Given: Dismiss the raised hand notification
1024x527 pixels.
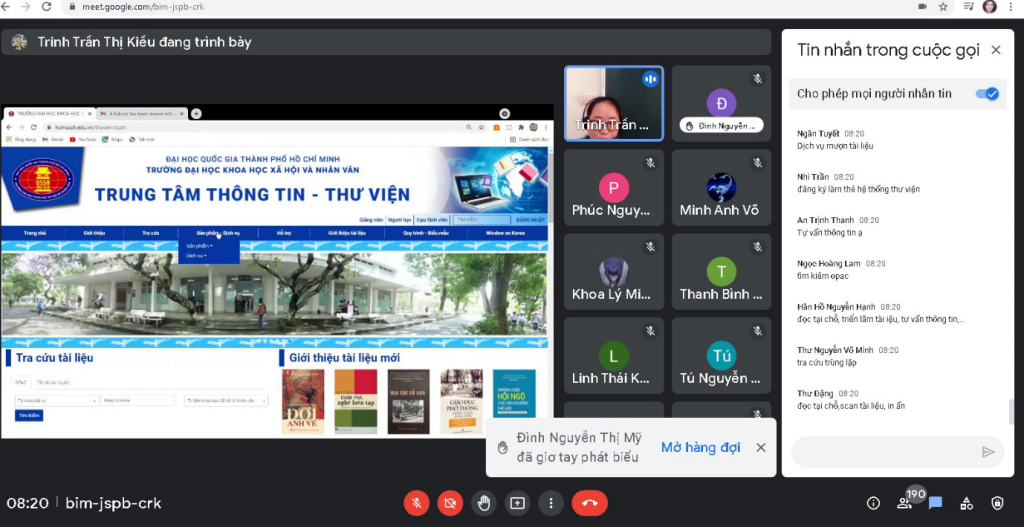Looking at the screenshot, I should (x=761, y=447).
